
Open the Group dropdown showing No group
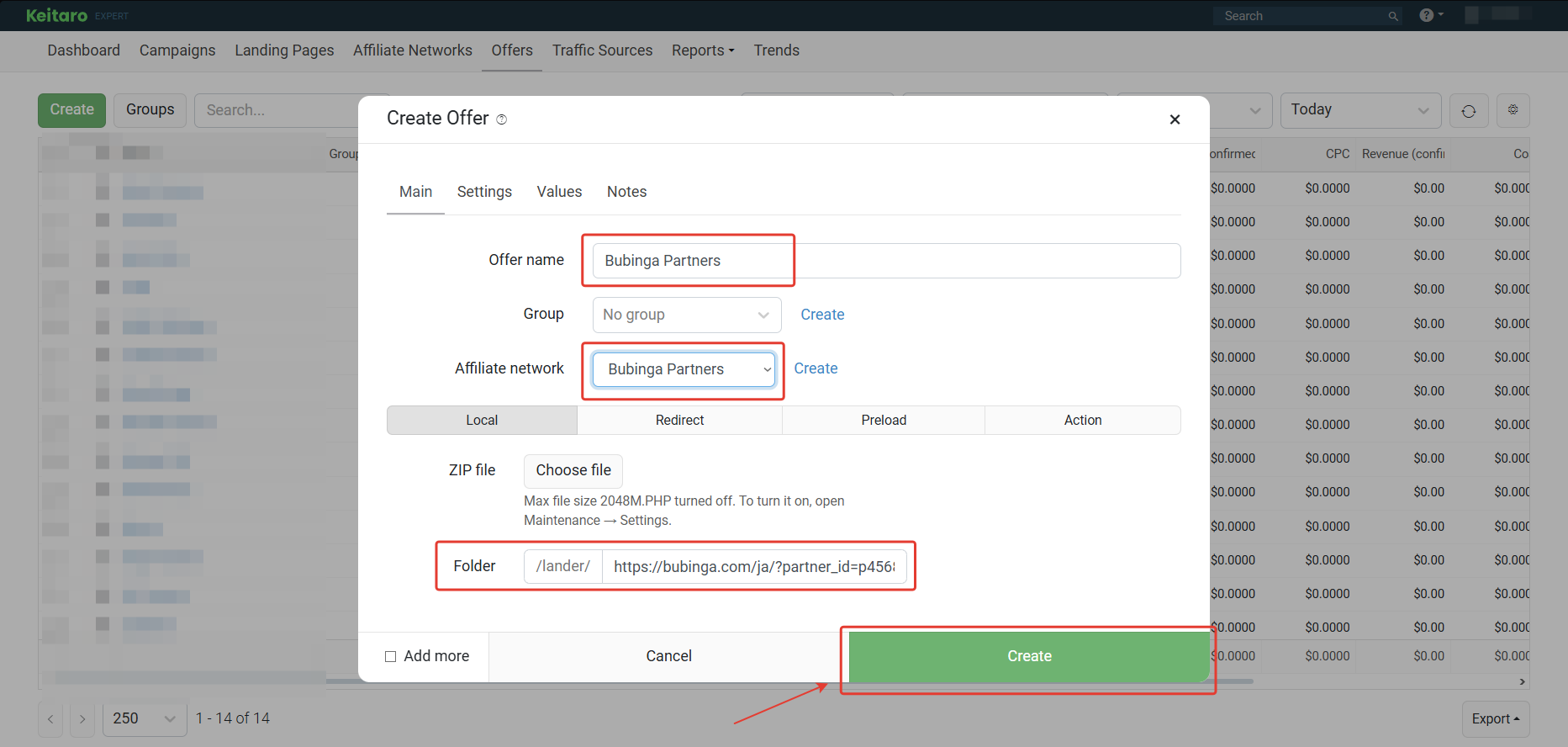(x=687, y=315)
